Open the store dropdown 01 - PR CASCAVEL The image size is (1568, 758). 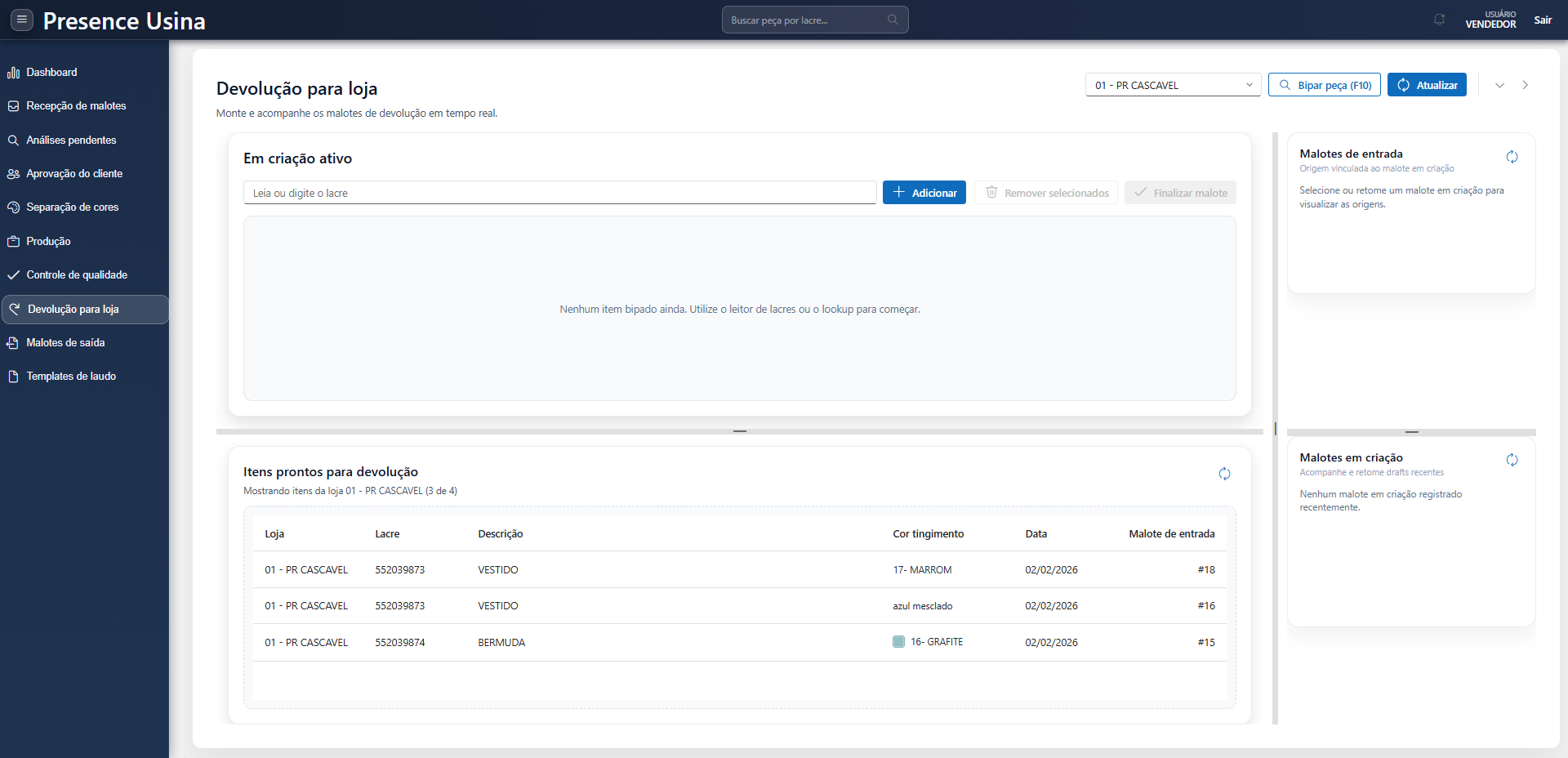point(1173,85)
